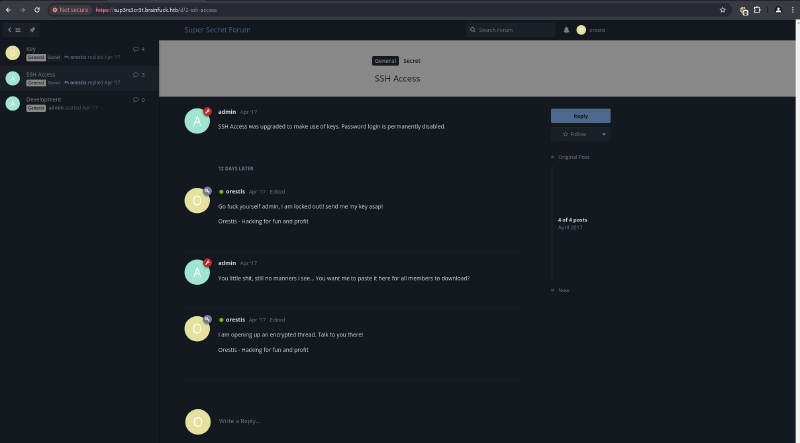Click the blue Reply button
Image resolution: width=800 pixels, height=443 pixels.
click(x=581, y=116)
